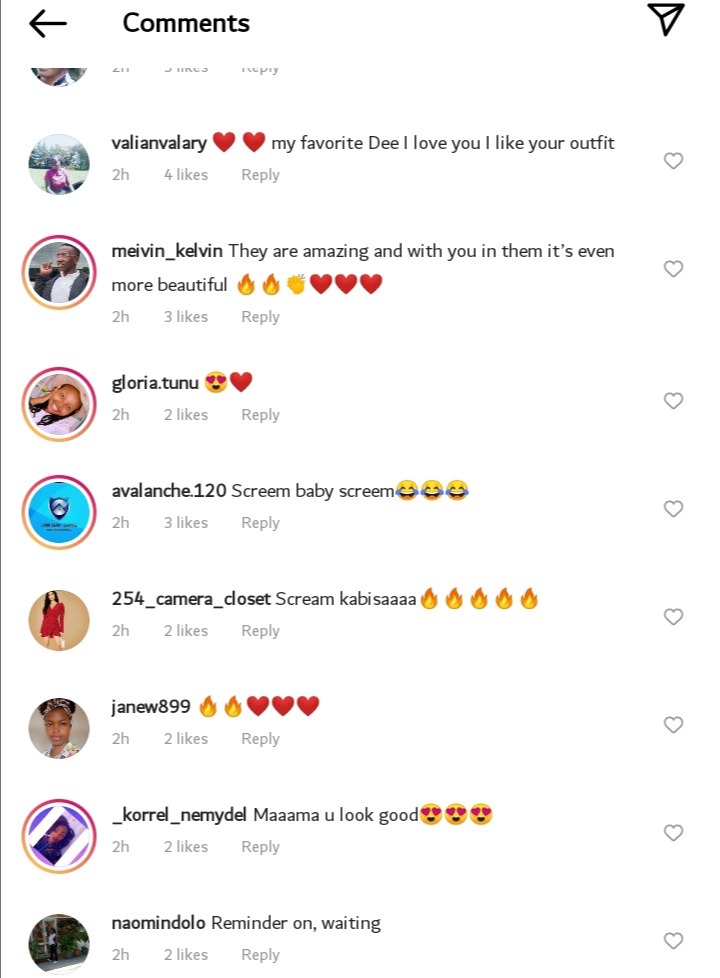
Task: Tap heart beside 254_camera_closet comment
Action: tap(673, 616)
